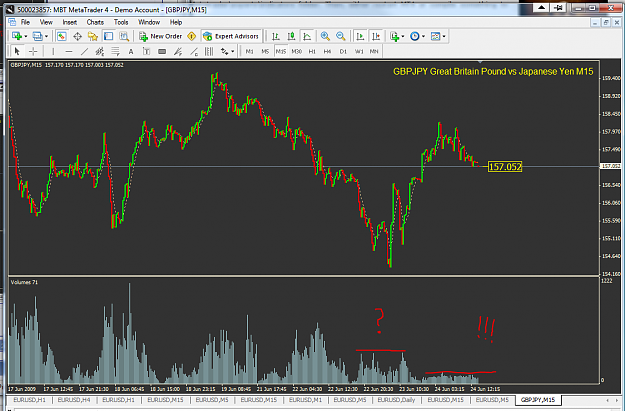Set timeframe to MN
Image resolution: width=625 pixels, height=411 pixels.
click(374, 51)
